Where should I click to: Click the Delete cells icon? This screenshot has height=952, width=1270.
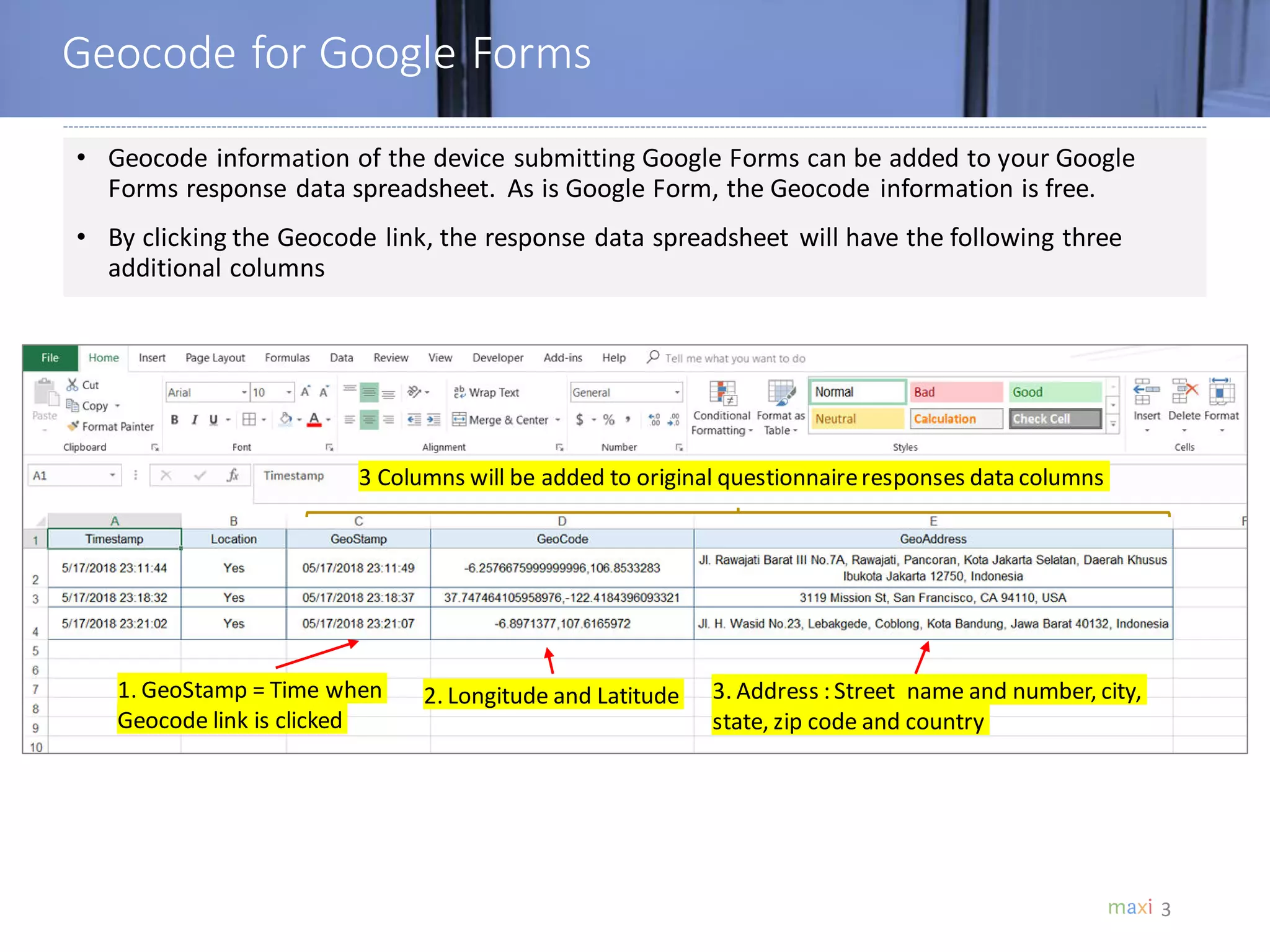point(1184,392)
